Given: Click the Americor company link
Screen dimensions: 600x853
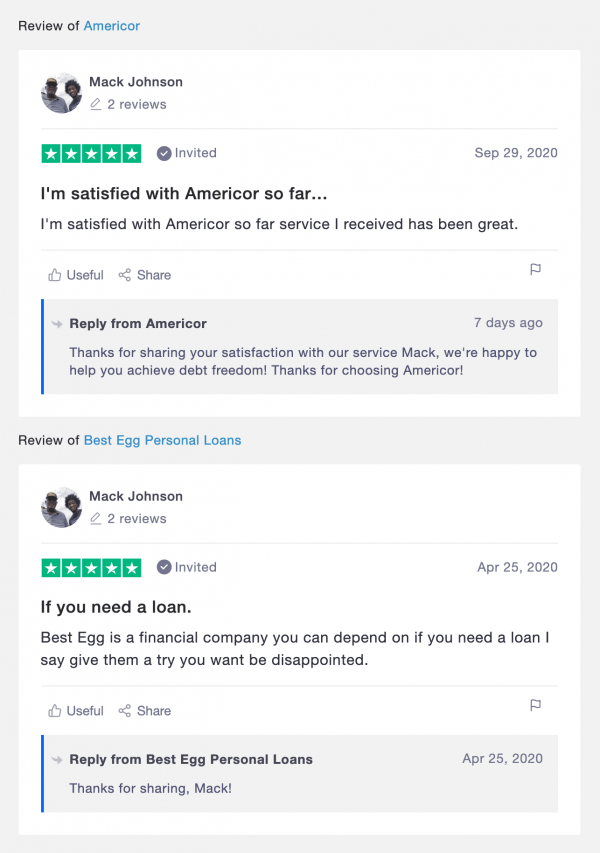Looking at the screenshot, I should coord(112,26).
